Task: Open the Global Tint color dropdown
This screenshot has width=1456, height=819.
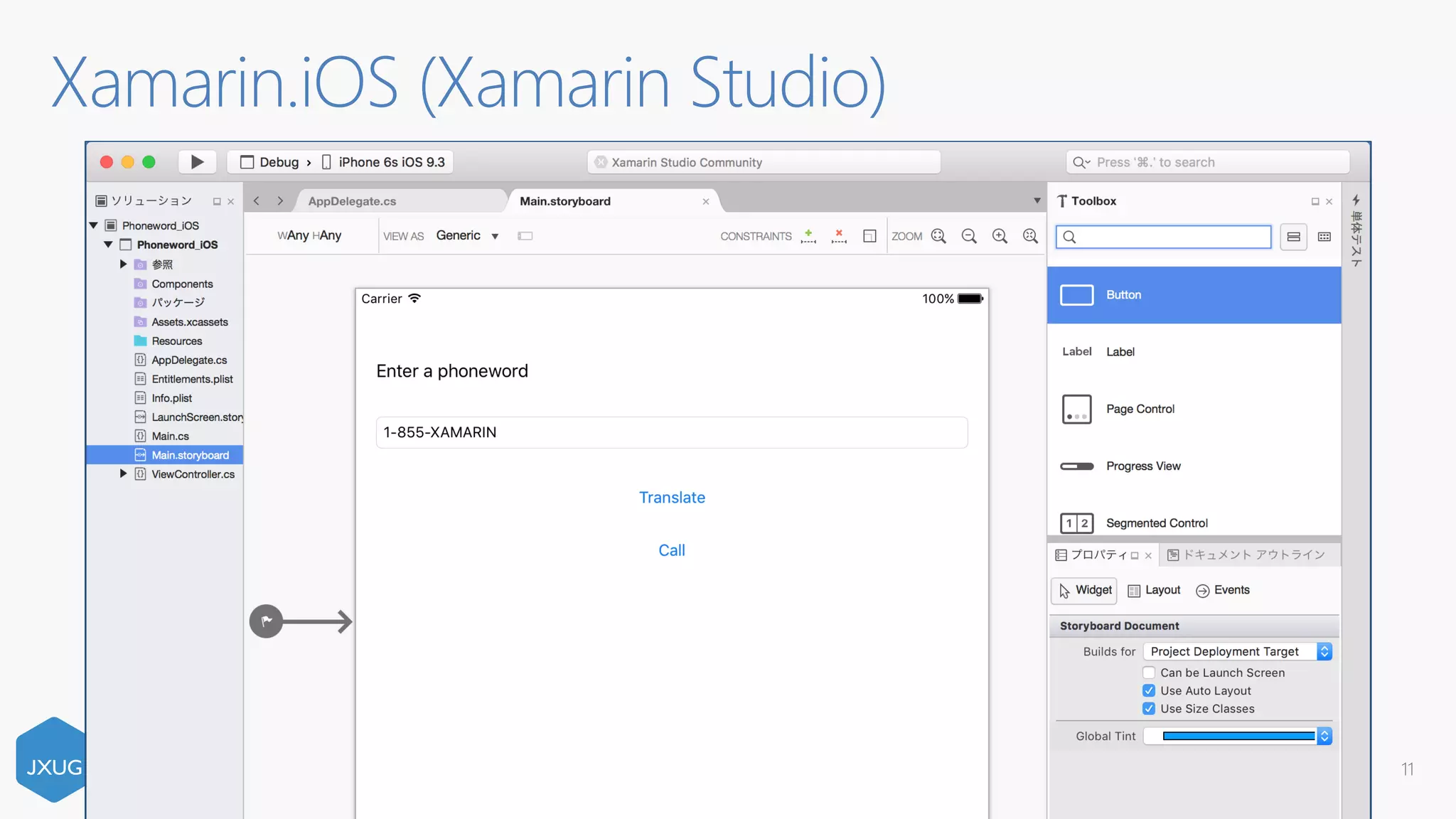Action: click(1324, 736)
